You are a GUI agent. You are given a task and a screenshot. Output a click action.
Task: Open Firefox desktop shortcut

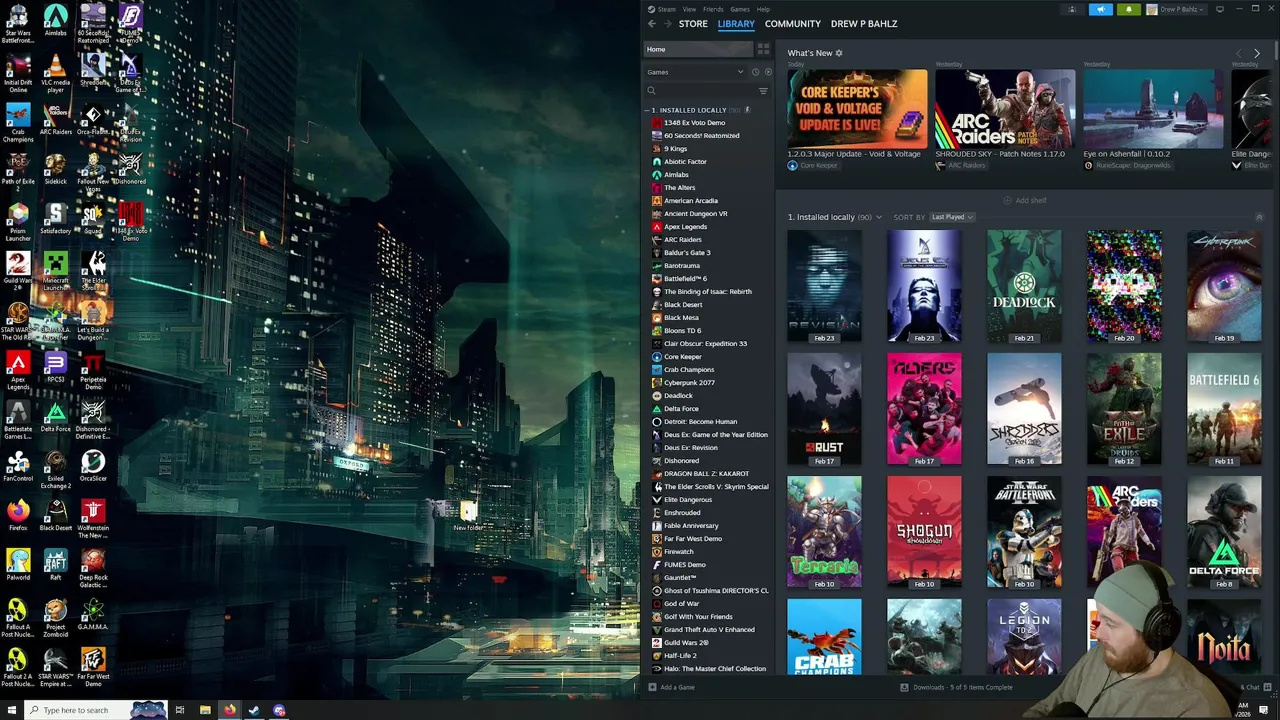[17, 515]
